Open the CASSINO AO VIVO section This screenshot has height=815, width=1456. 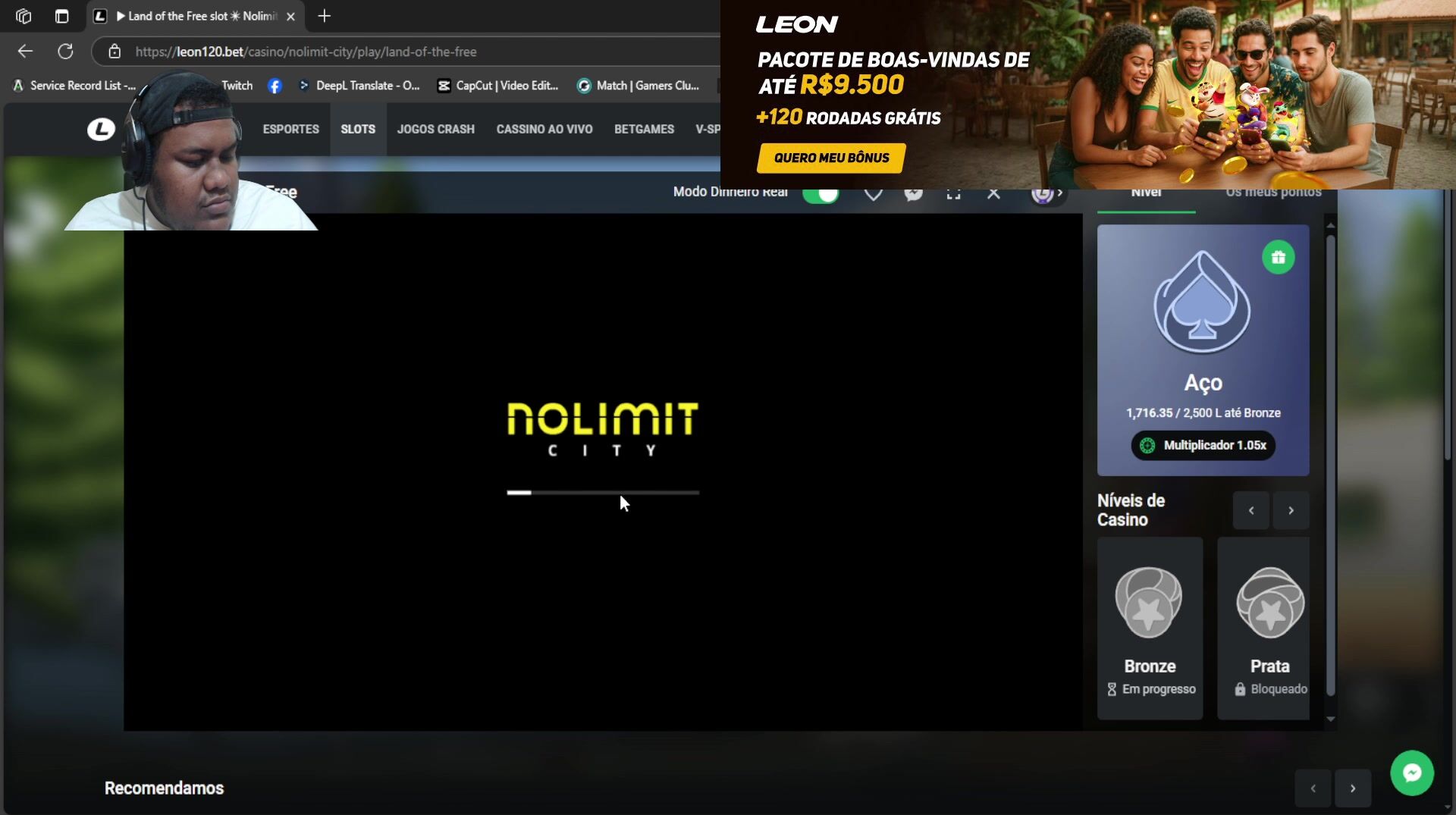(x=544, y=129)
